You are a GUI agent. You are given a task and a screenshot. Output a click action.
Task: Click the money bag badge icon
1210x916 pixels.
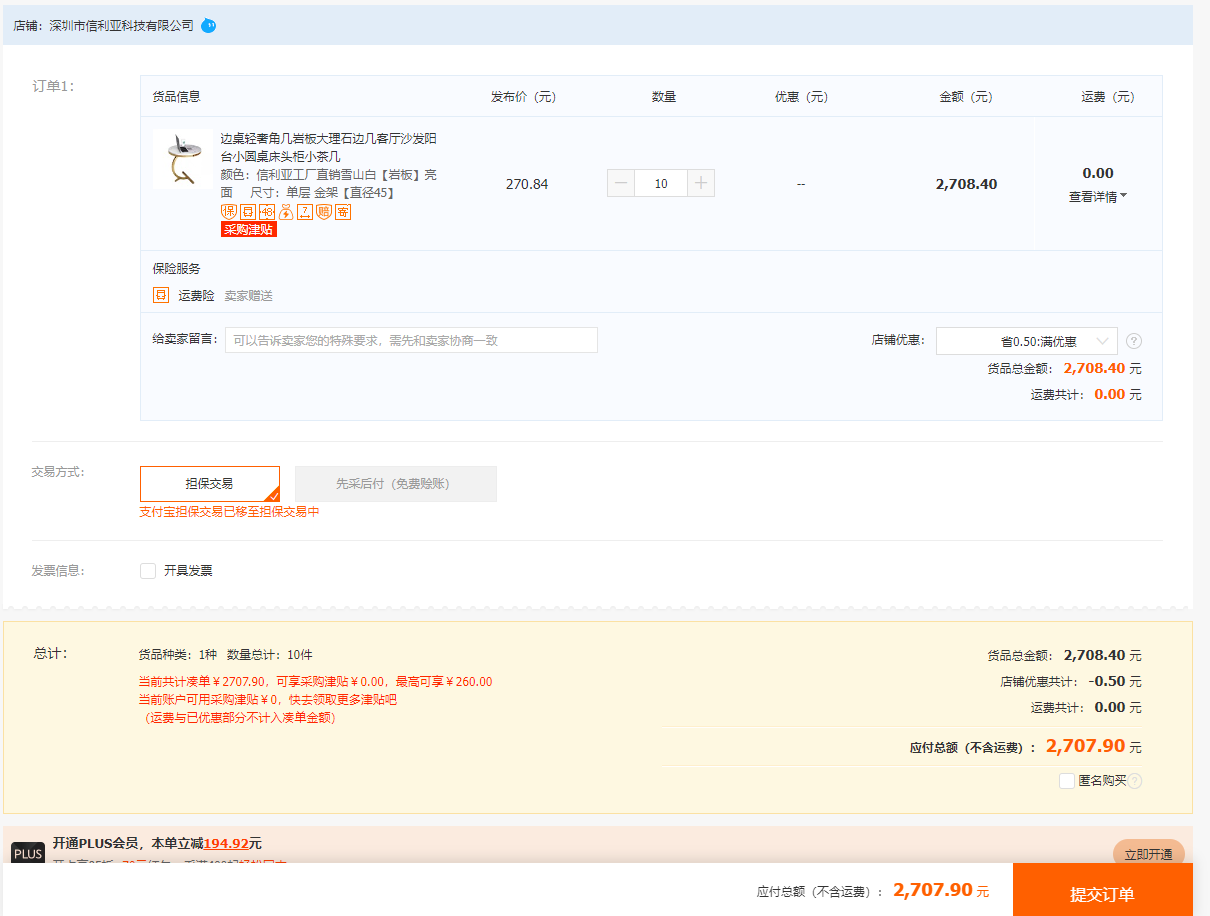tap(286, 212)
